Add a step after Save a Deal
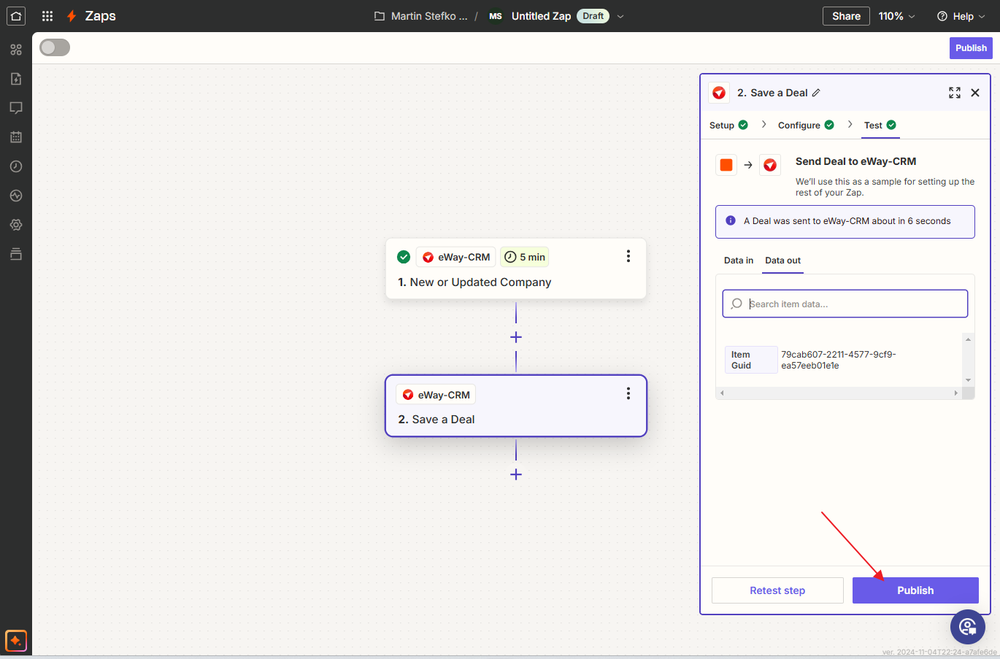The width and height of the screenshot is (1000, 659). (516, 474)
